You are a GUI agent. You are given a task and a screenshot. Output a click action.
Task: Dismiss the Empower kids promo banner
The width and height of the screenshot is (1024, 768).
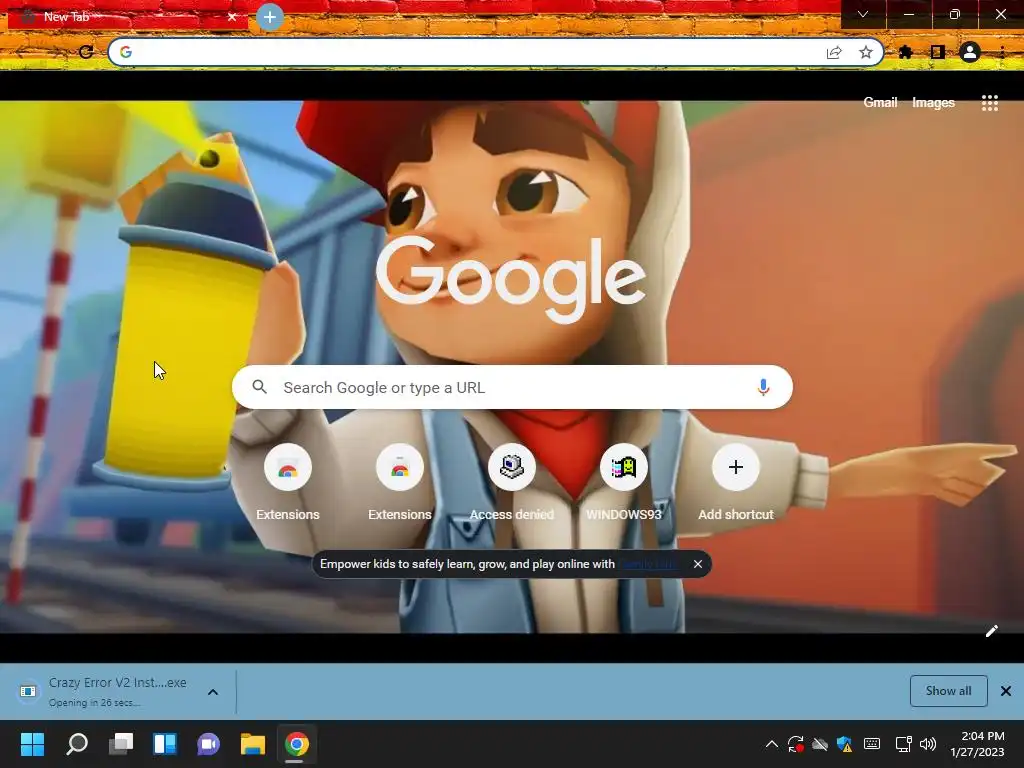pos(697,564)
